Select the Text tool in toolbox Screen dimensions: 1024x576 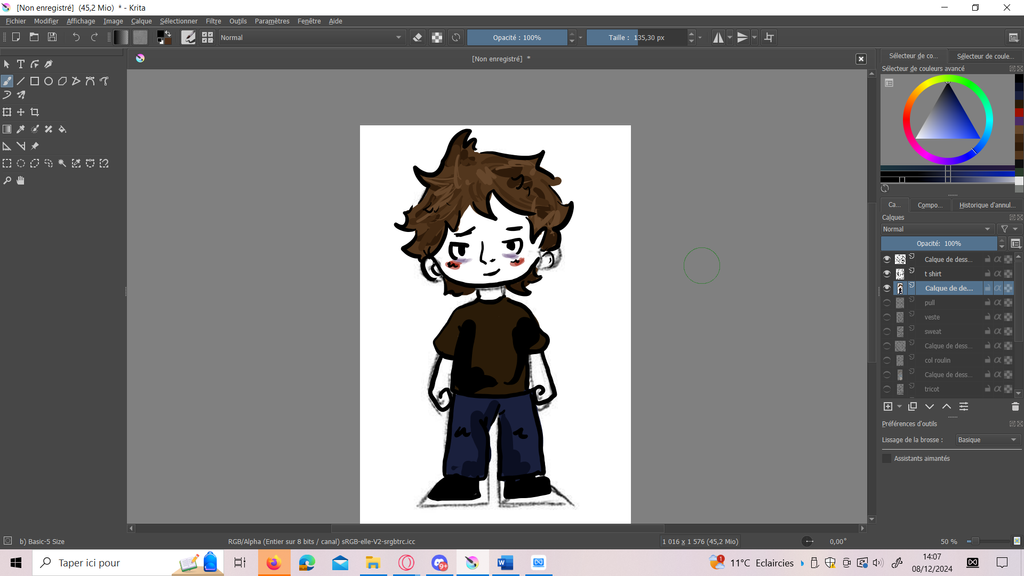pyautogui.click(x=20, y=64)
